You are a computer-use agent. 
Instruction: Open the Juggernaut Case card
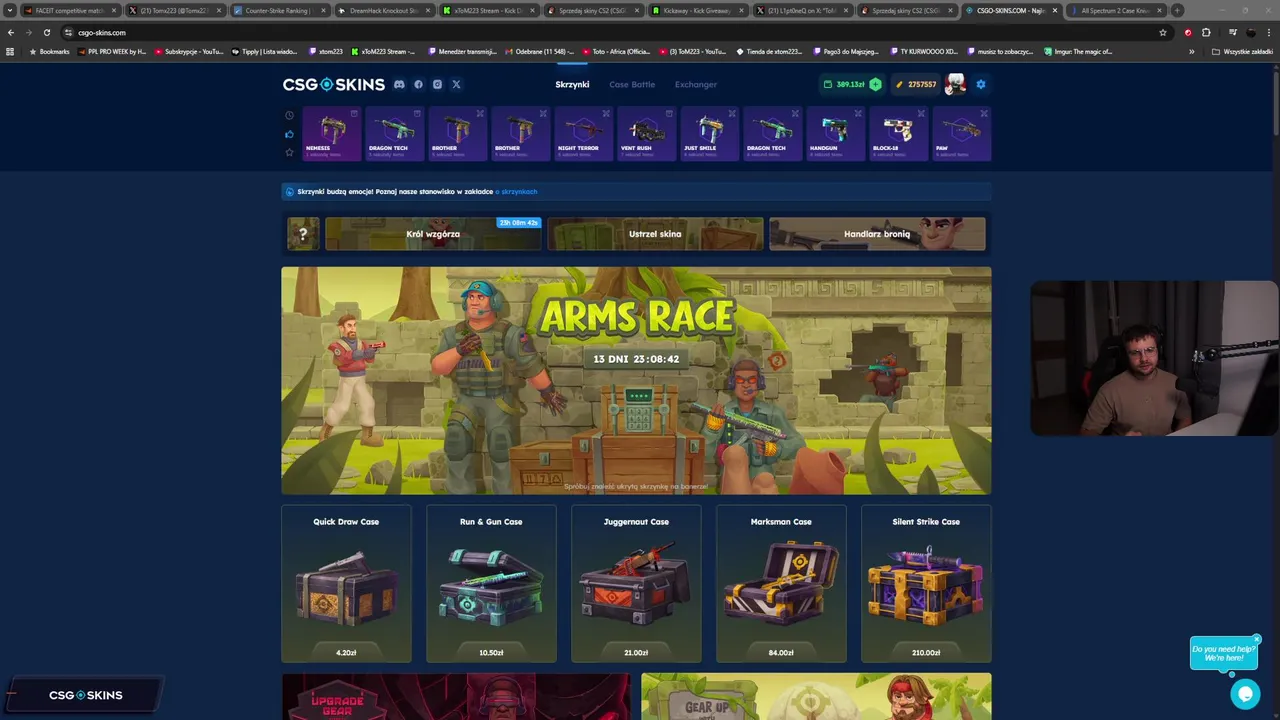pyautogui.click(x=636, y=584)
